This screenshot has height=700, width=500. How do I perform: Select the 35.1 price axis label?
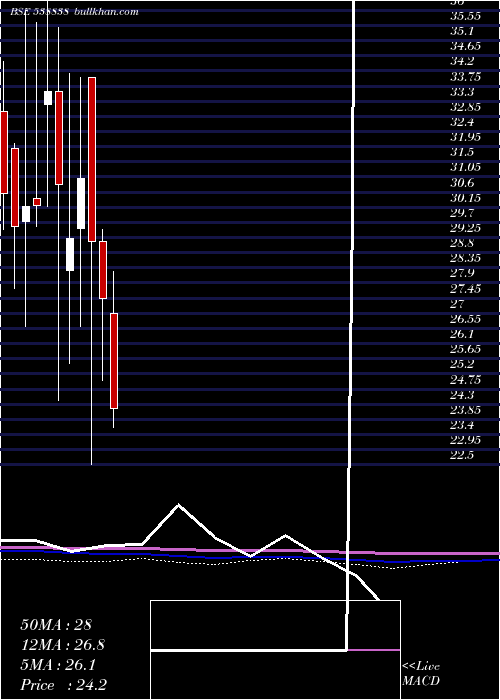pyautogui.click(x=462, y=31)
